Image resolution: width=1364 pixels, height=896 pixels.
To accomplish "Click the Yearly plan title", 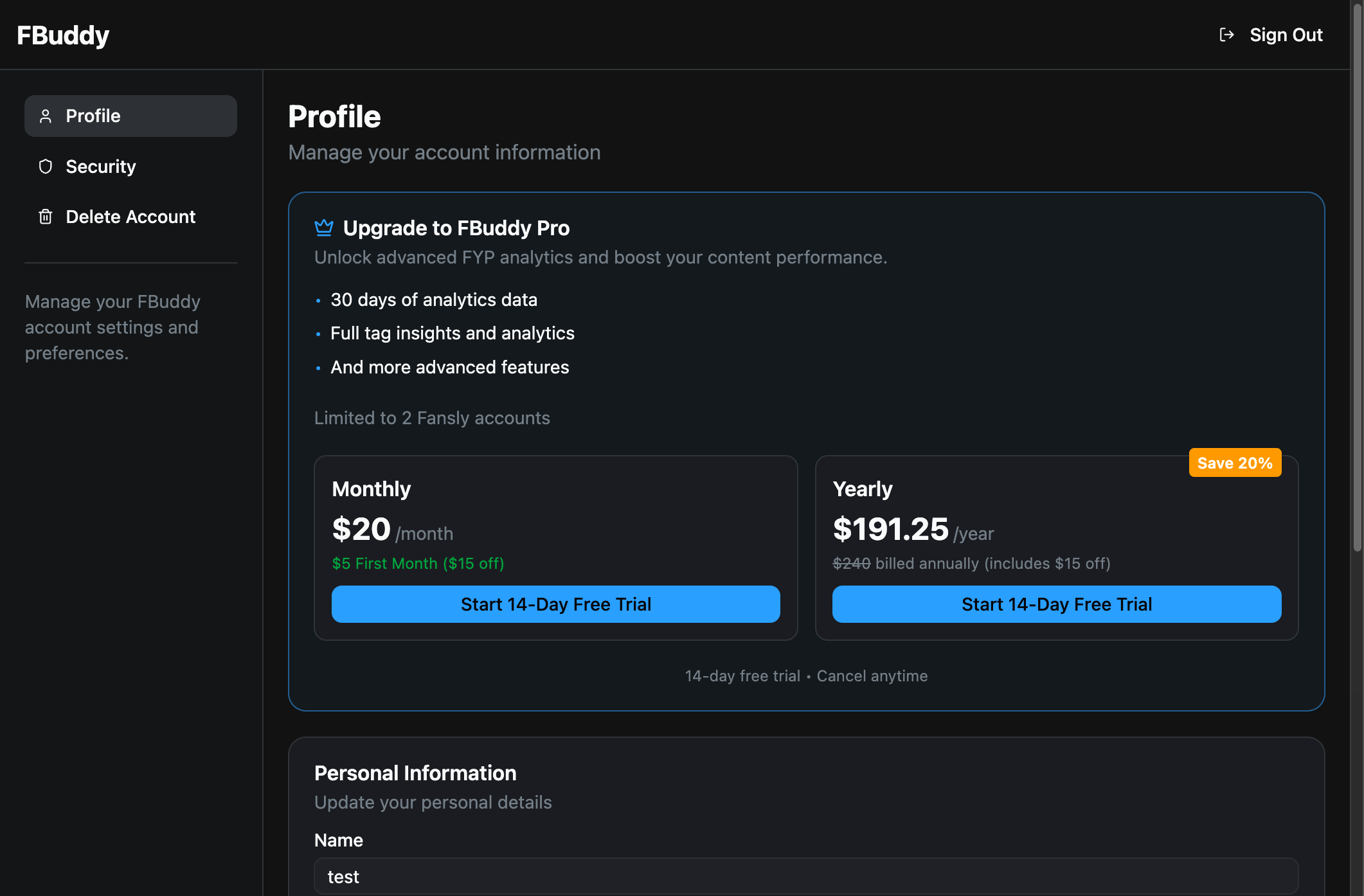I will click(x=863, y=489).
